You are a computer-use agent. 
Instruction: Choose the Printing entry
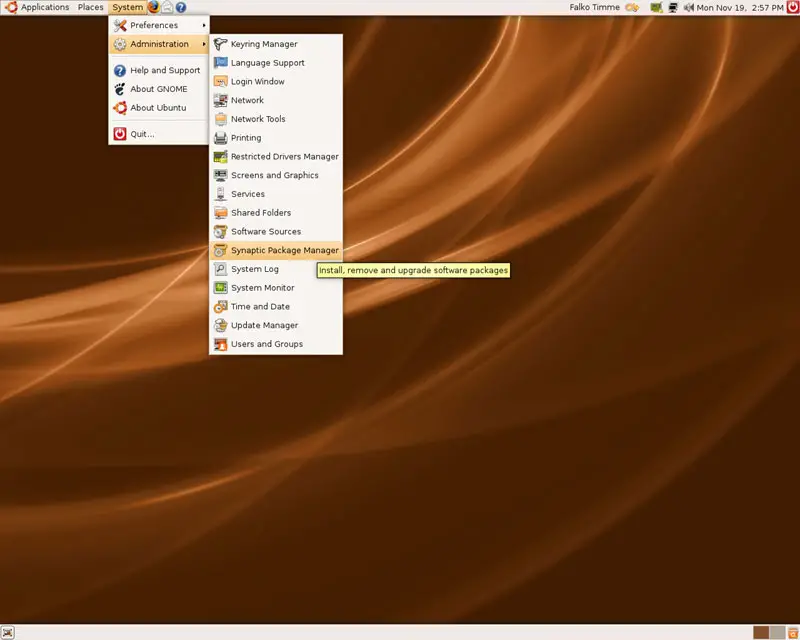(x=276, y=138)
